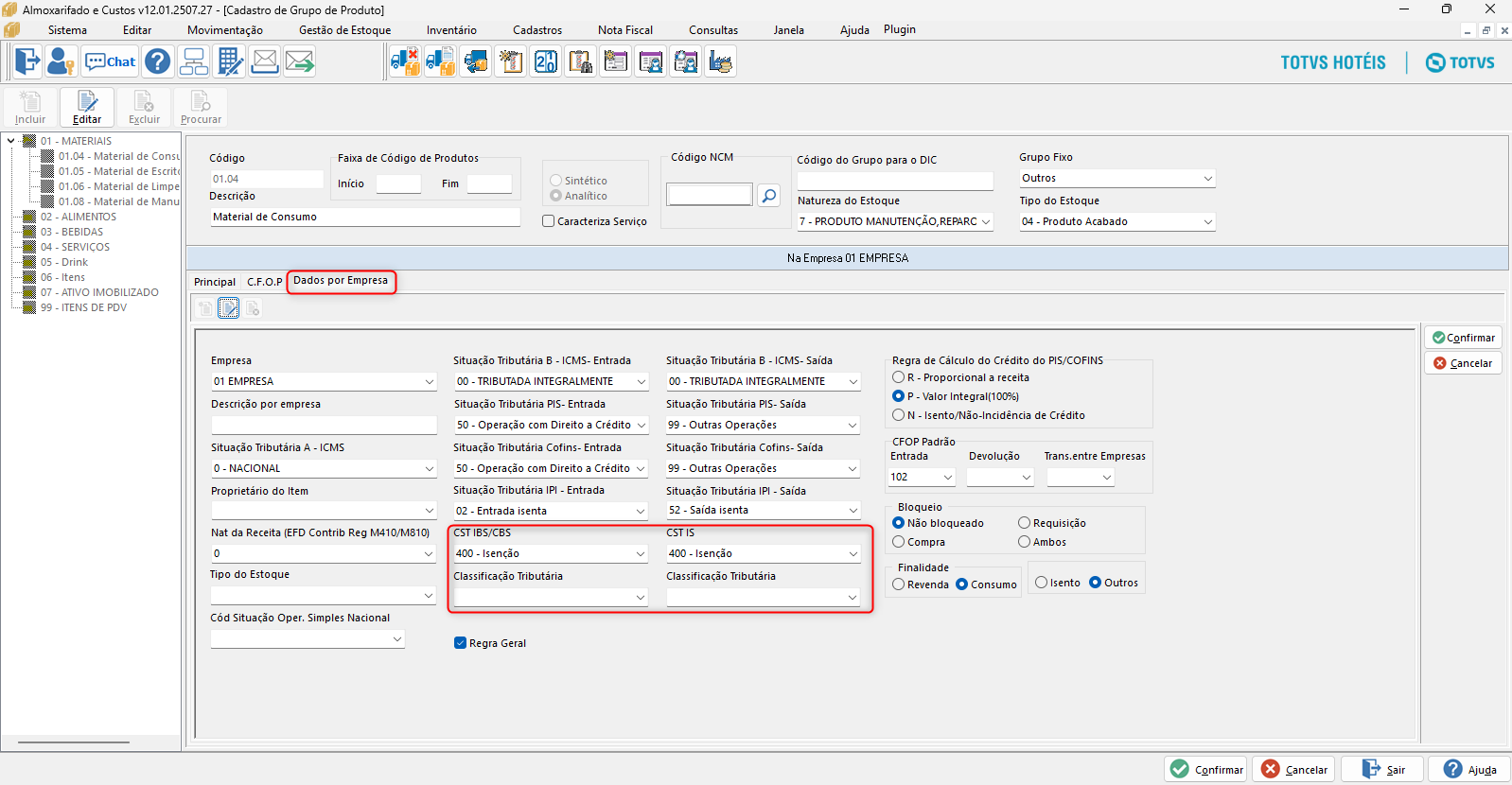Click the Código do Grupo para o DIC field
The image size is (1512, 785).
tap(895, 181)
